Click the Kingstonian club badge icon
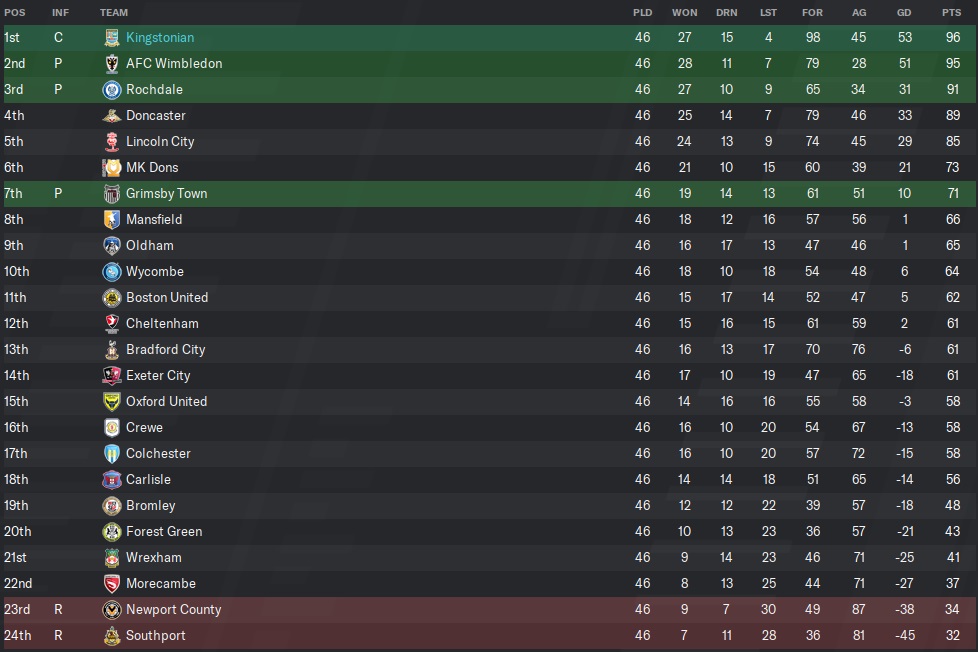The image size is (978, 652). coord(112,38)
